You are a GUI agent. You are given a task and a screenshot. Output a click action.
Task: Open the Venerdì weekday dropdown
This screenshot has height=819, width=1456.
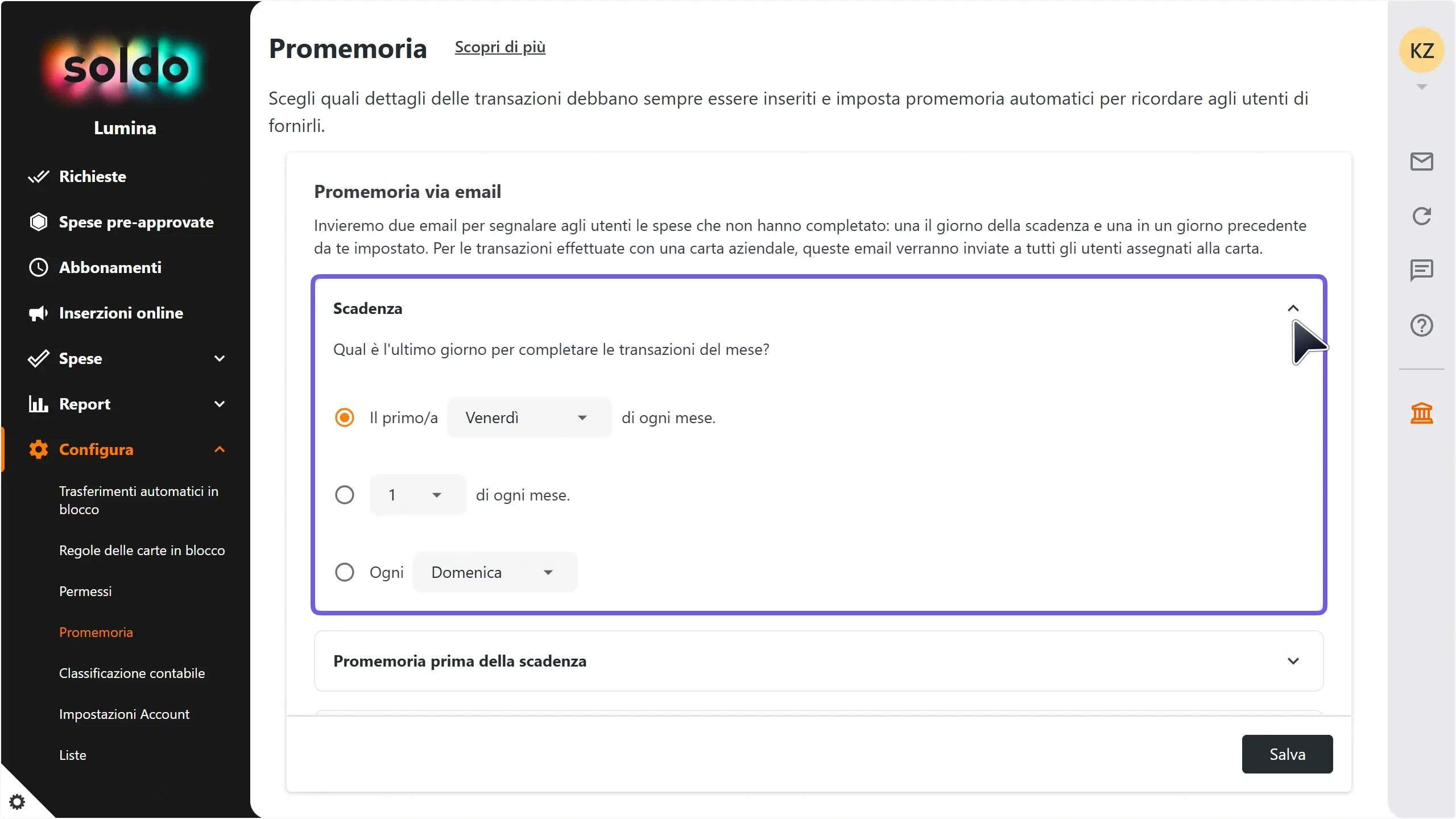click(529, 417)
